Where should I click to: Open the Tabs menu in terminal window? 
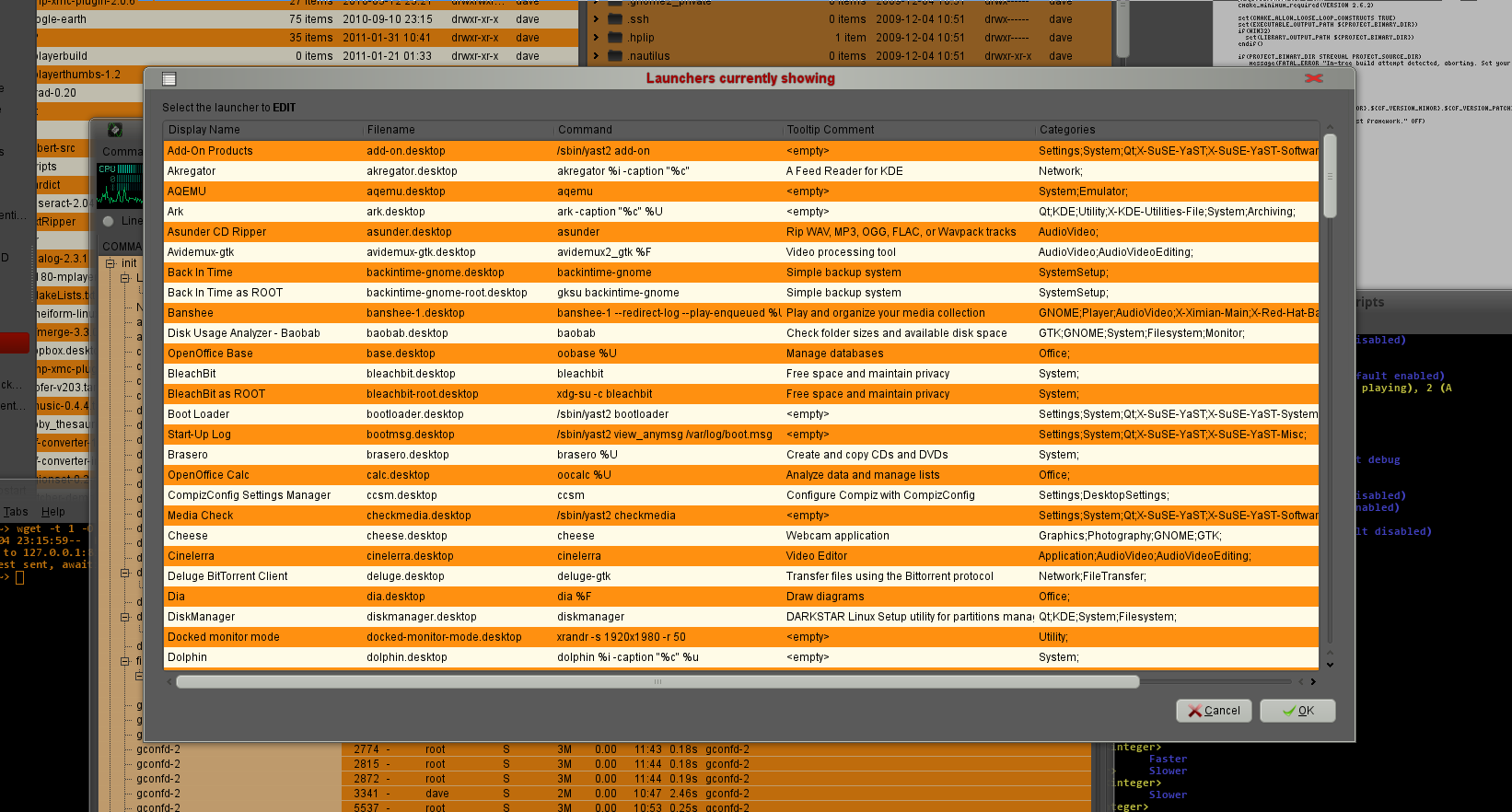click(x=16, y=512)
